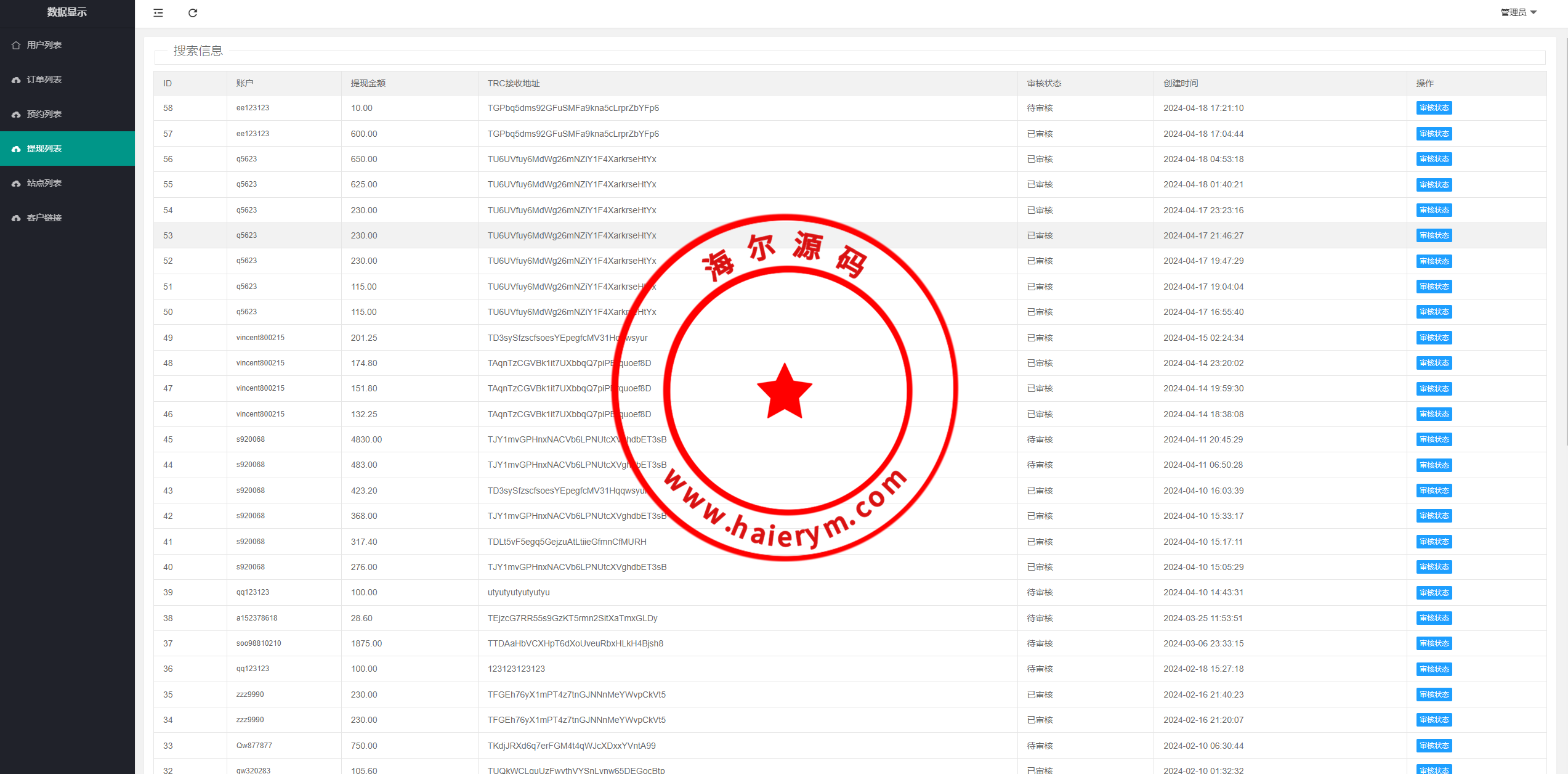Open the 管理员 dropdown menu
This screenshot has height=774, width=1568.
[x=1513, y=12]
